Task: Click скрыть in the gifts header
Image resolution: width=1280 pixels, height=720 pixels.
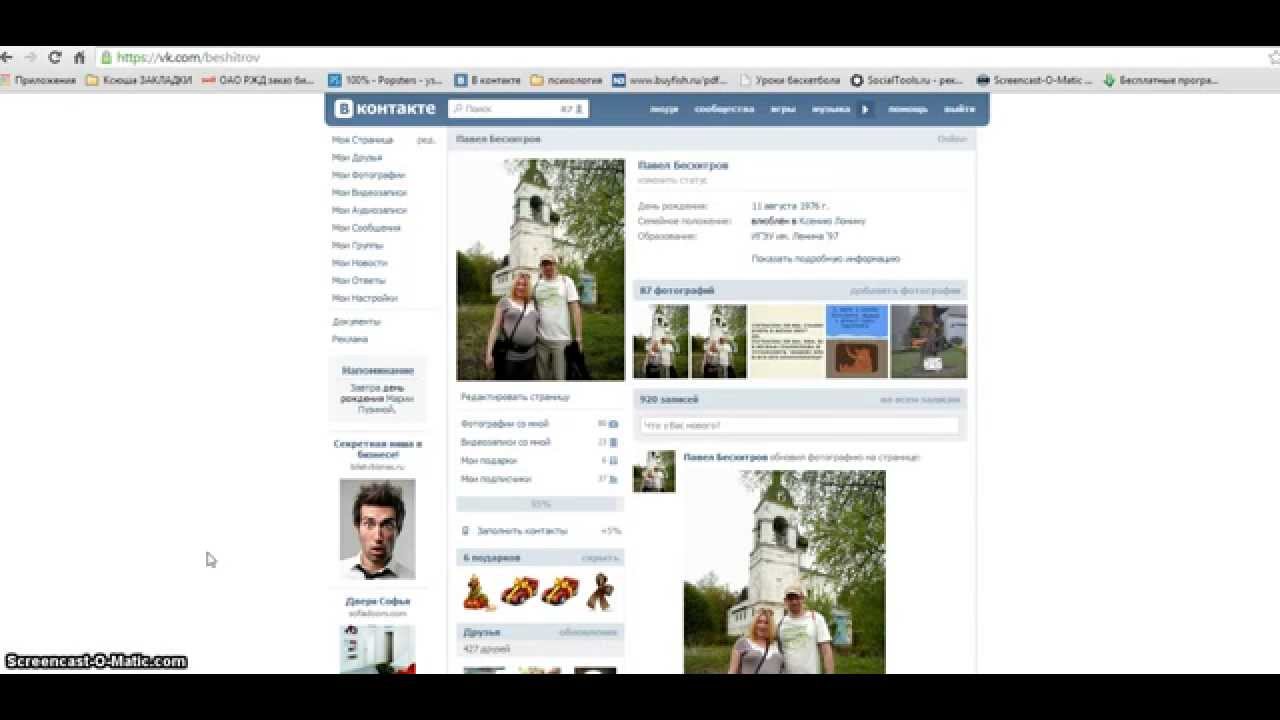Action: coord(600,558)
